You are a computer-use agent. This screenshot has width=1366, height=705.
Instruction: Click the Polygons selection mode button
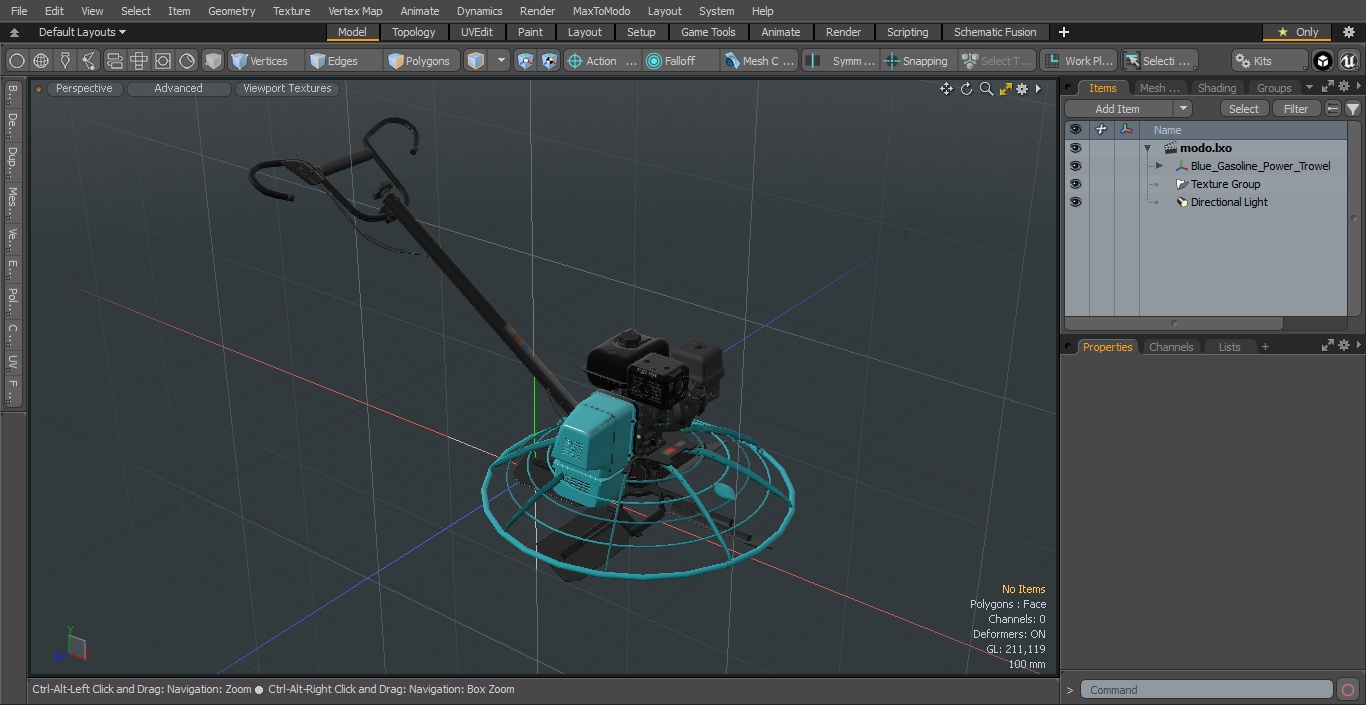[419, 61]
